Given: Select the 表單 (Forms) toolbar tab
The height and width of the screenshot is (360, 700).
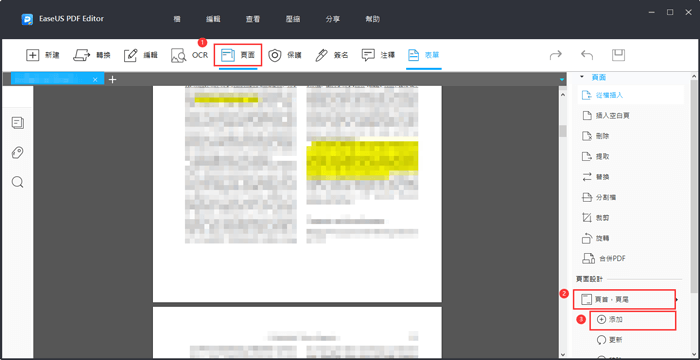Looking at the screenshot, I should (424, 55).
